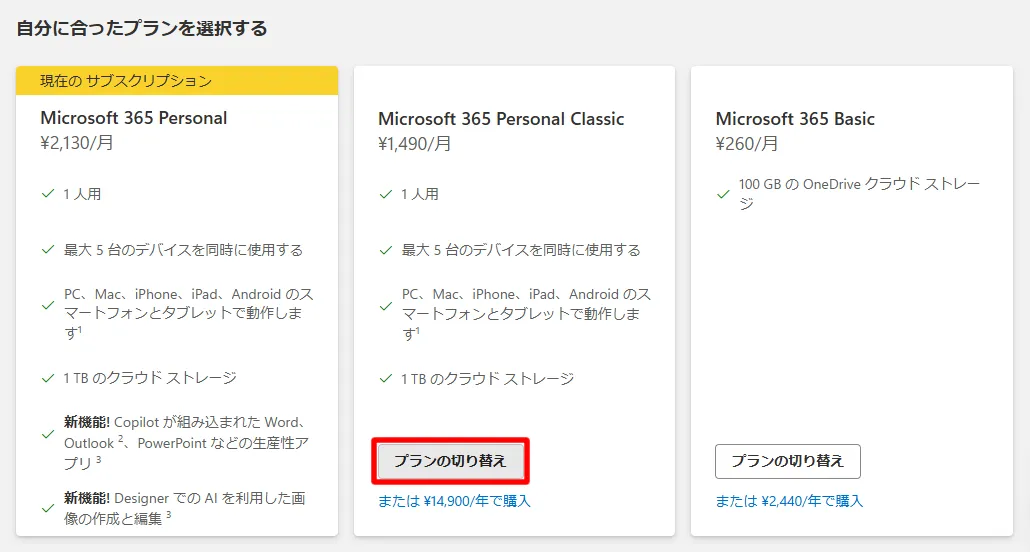Image resolution: width=1030 pixels, height=552 pixels.
Task: Select the Microsoft 365 Basic title
Action: 795,119
